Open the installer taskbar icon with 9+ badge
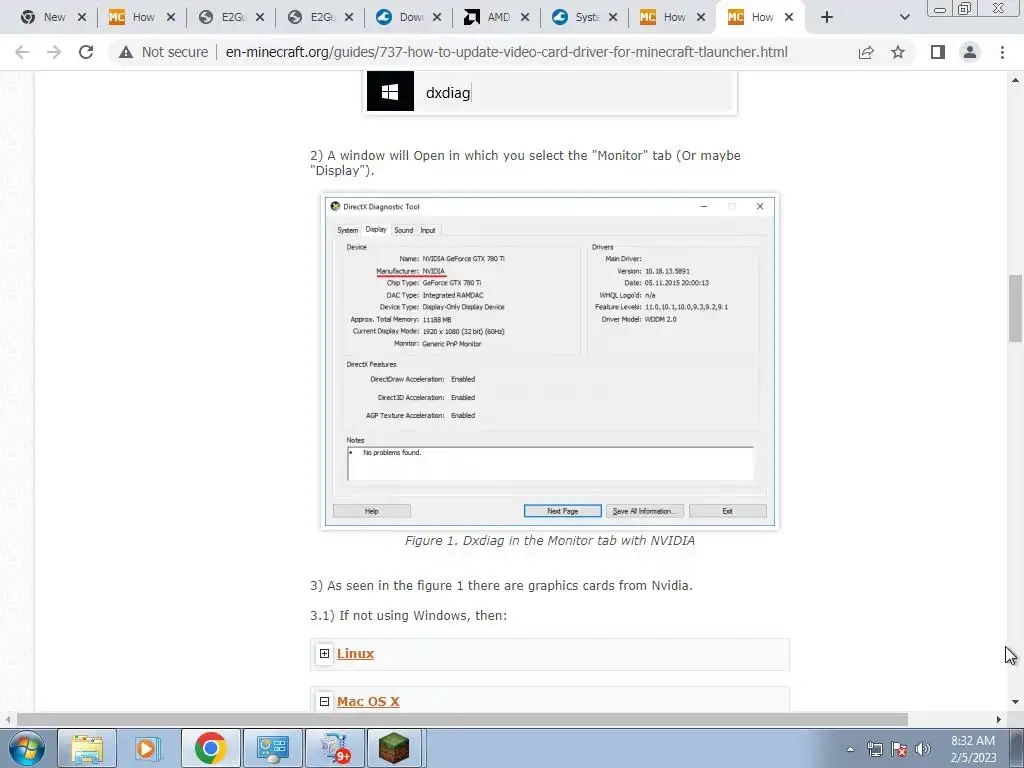 [334, 748]
